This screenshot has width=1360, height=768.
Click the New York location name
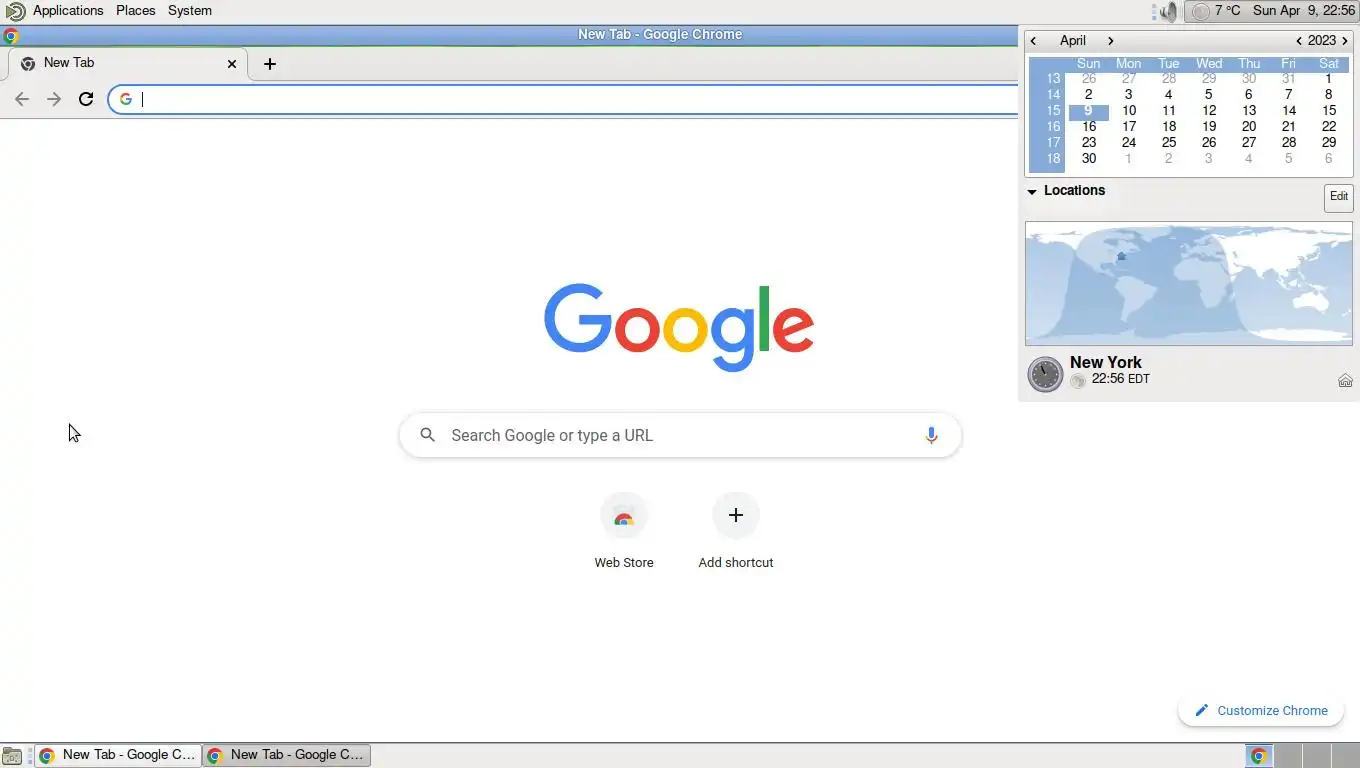1105,363
